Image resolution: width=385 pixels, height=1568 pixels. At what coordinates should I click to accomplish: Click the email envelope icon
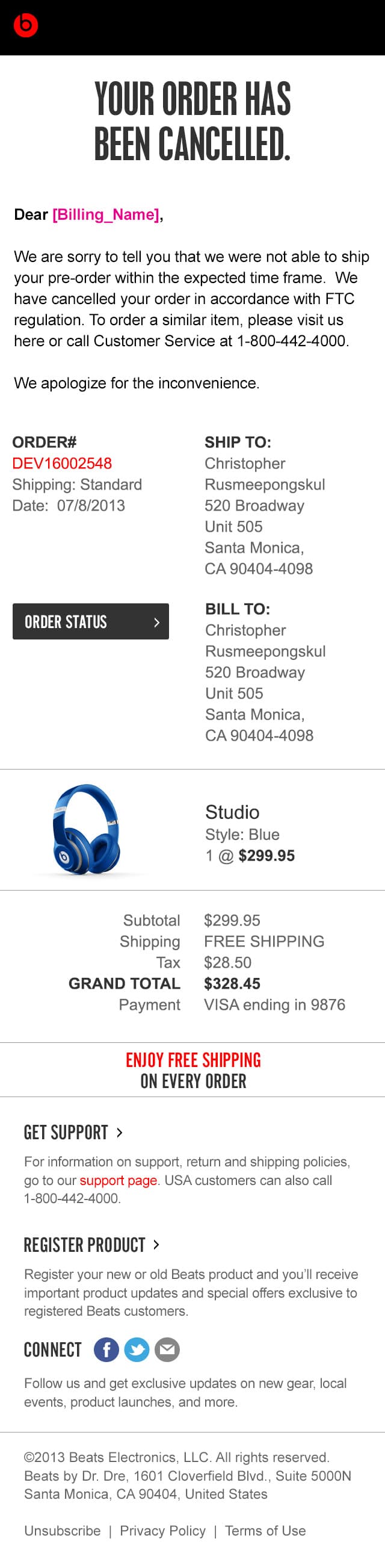coord(167,1350)
